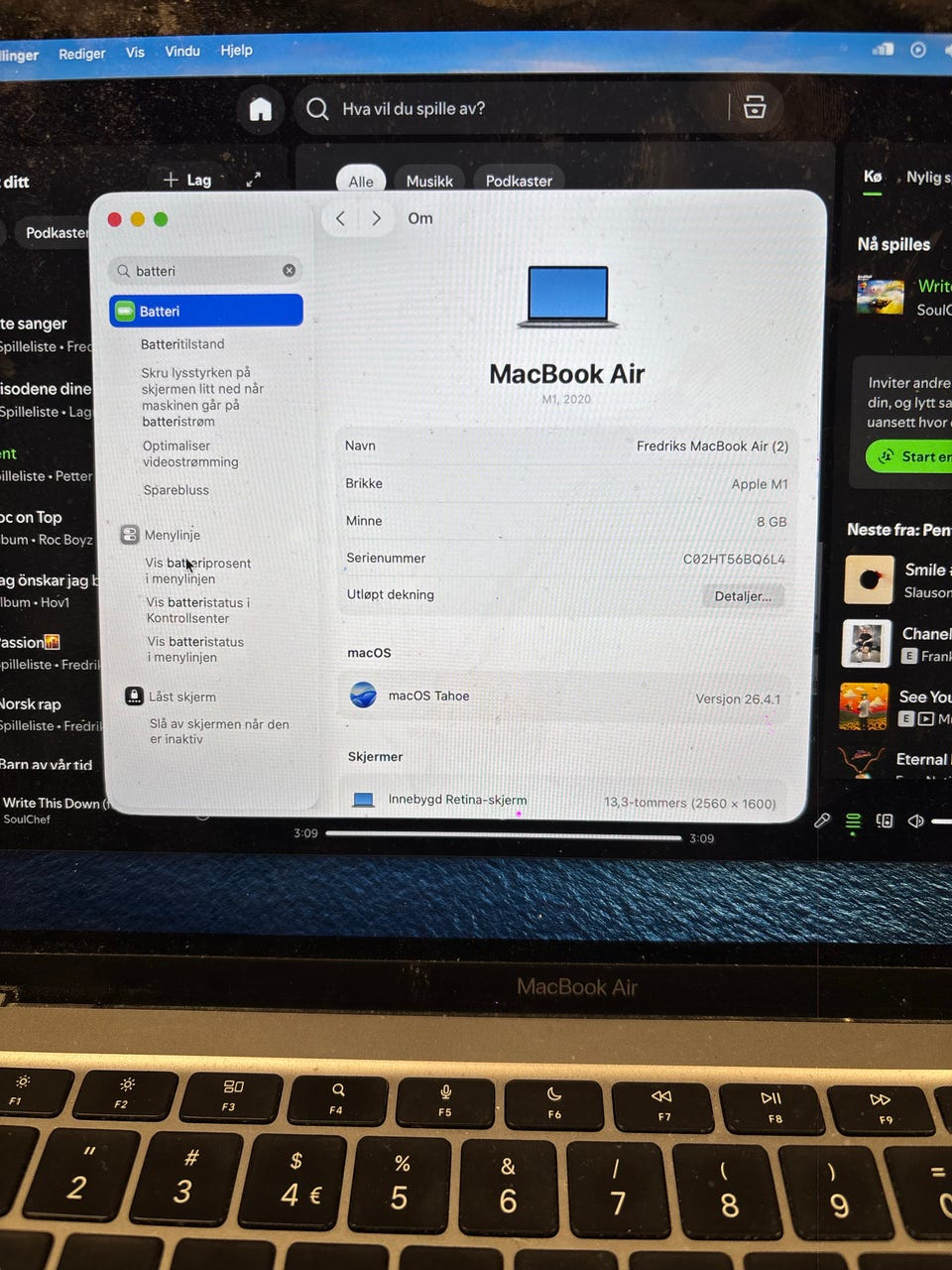The height and width of the screenshot is (1270, 952).
Task: Open the Rediger menu
Action: pos(81,54)
